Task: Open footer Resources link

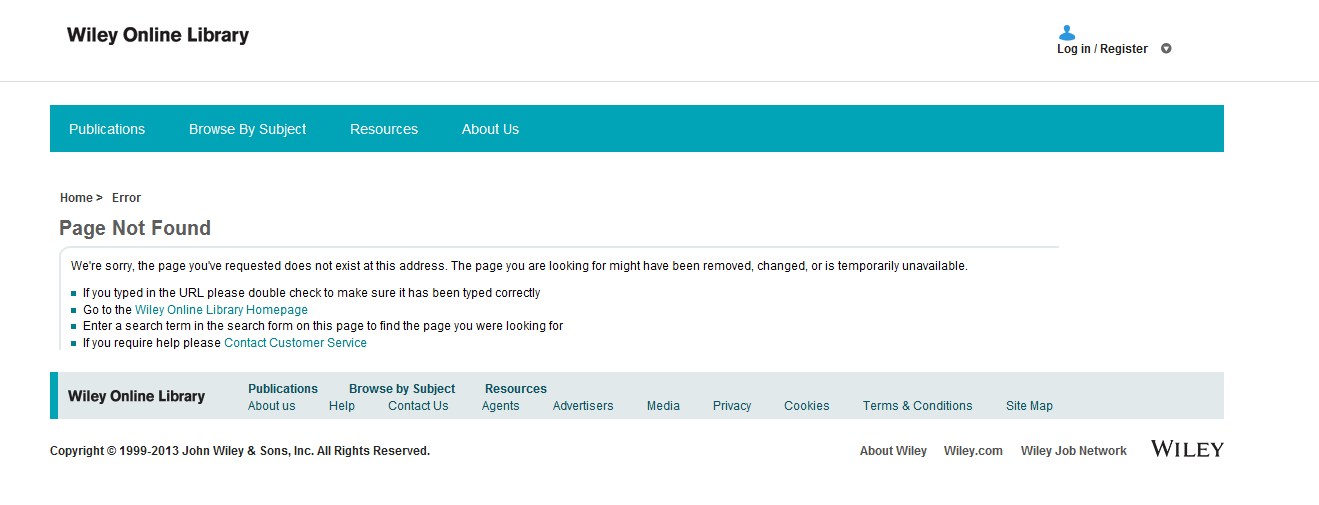Action: click(516, 389)
